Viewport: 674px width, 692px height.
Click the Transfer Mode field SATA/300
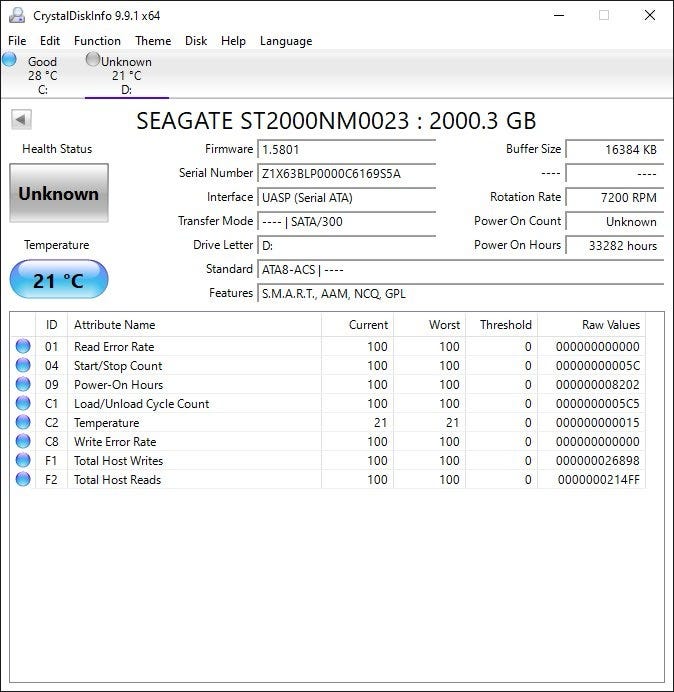346,222
